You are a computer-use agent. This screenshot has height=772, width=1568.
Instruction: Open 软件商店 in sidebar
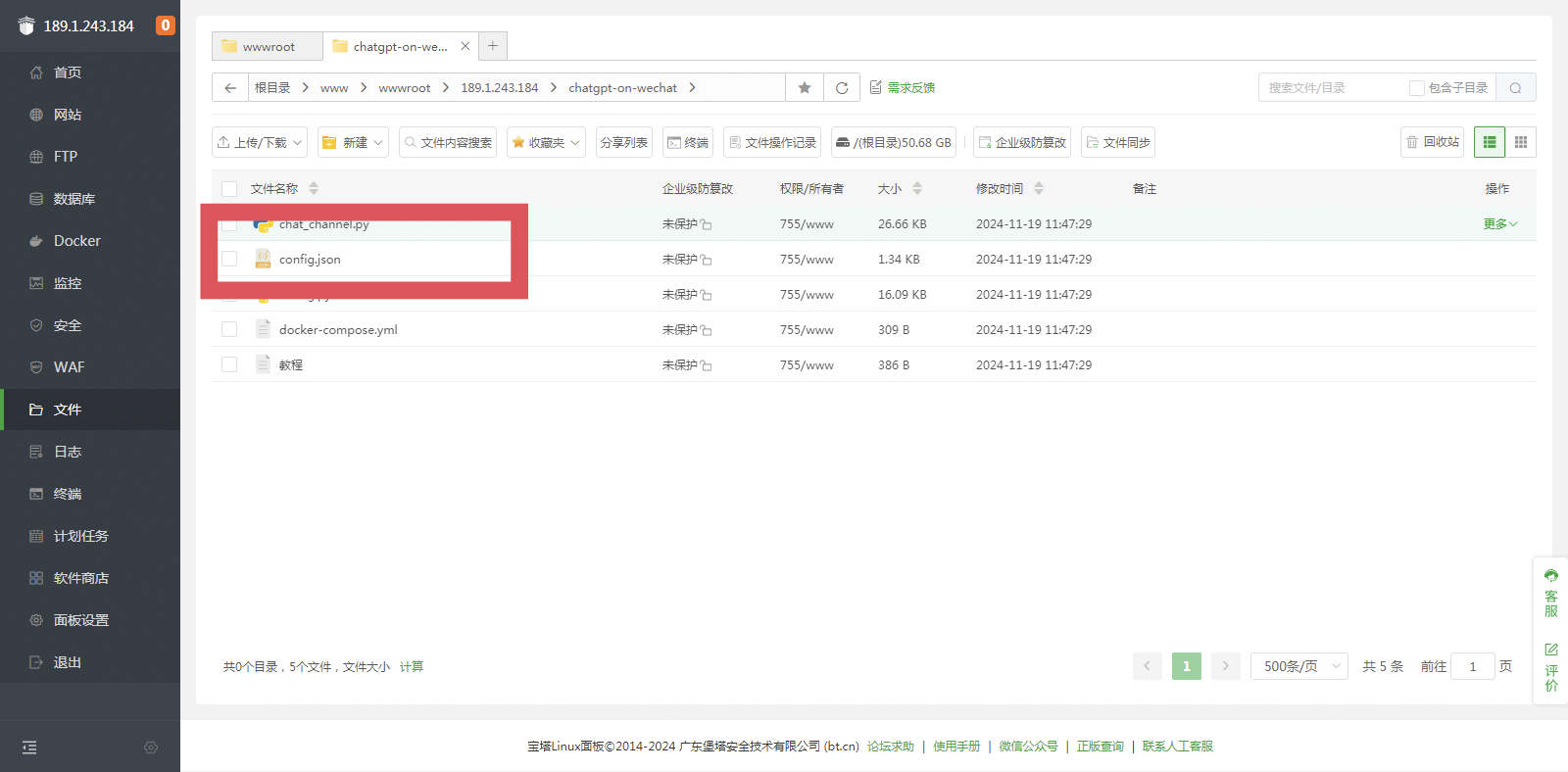tap(90, 578)
